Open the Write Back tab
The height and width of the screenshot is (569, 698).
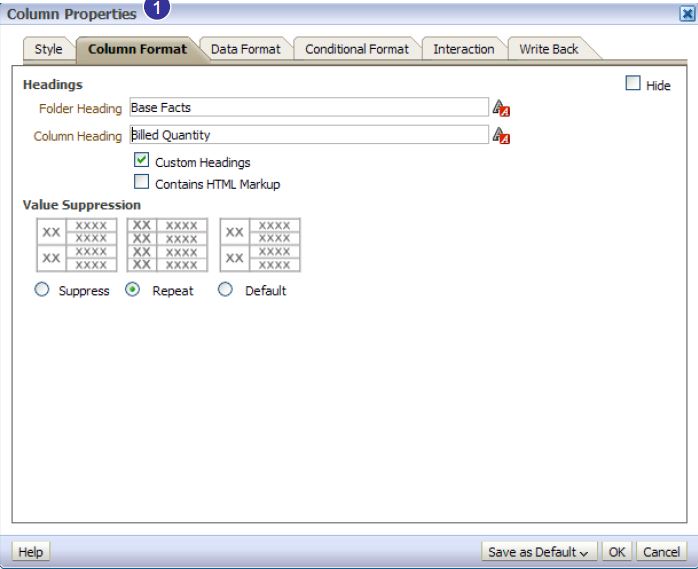point(548,49)
